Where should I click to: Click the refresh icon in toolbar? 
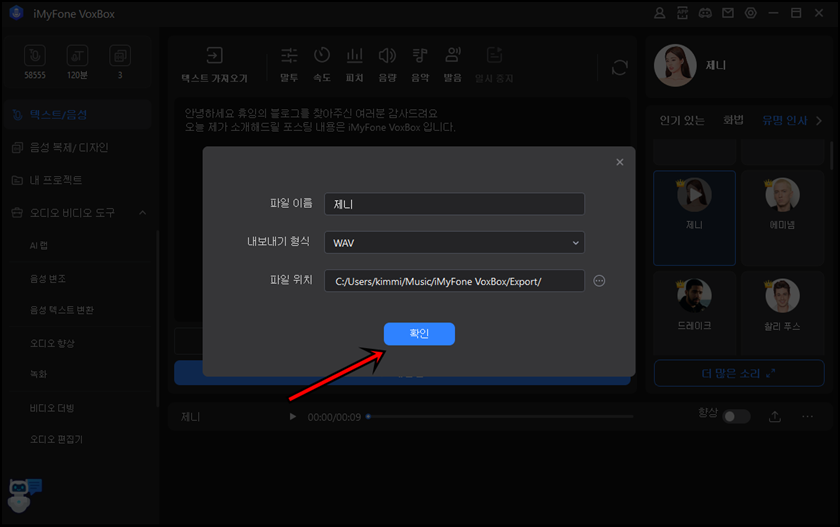click(619, 67)
